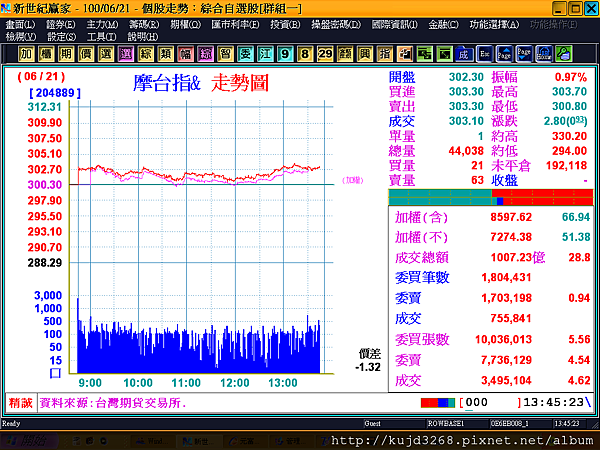Click the Esc toolbar button
600x450 pixels.
(484, 54)
